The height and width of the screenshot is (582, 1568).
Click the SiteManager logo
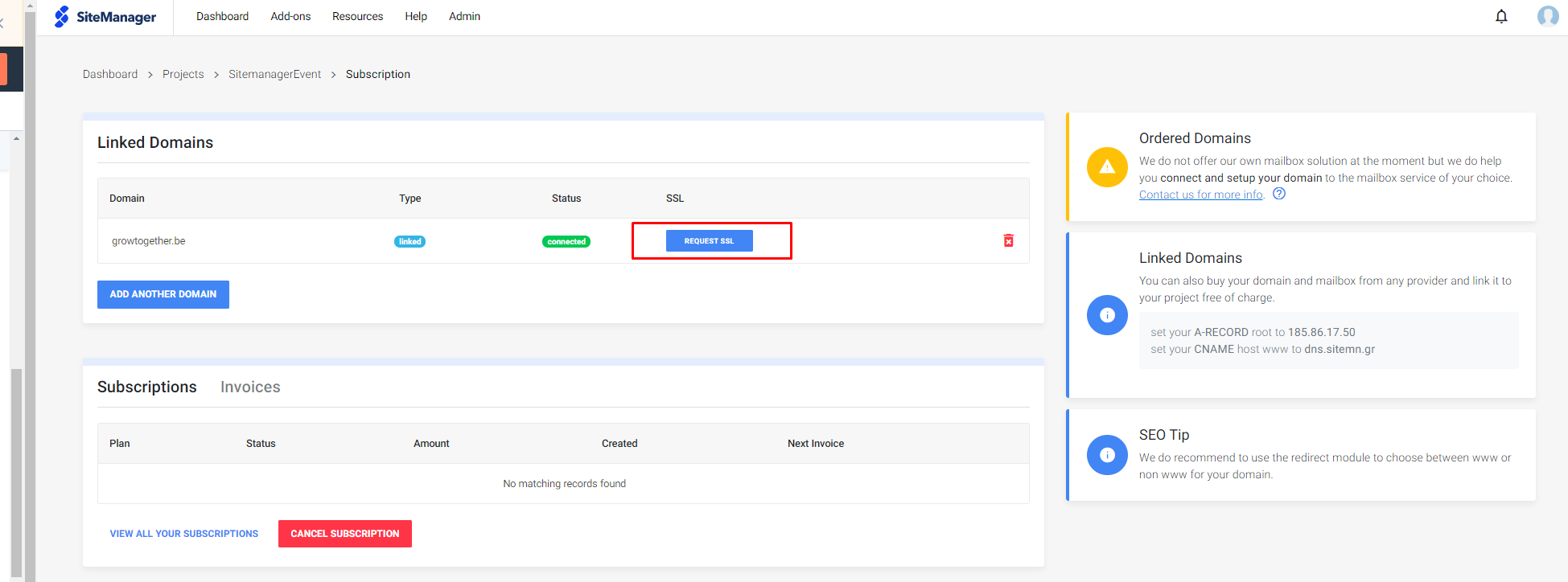[105, 16]
